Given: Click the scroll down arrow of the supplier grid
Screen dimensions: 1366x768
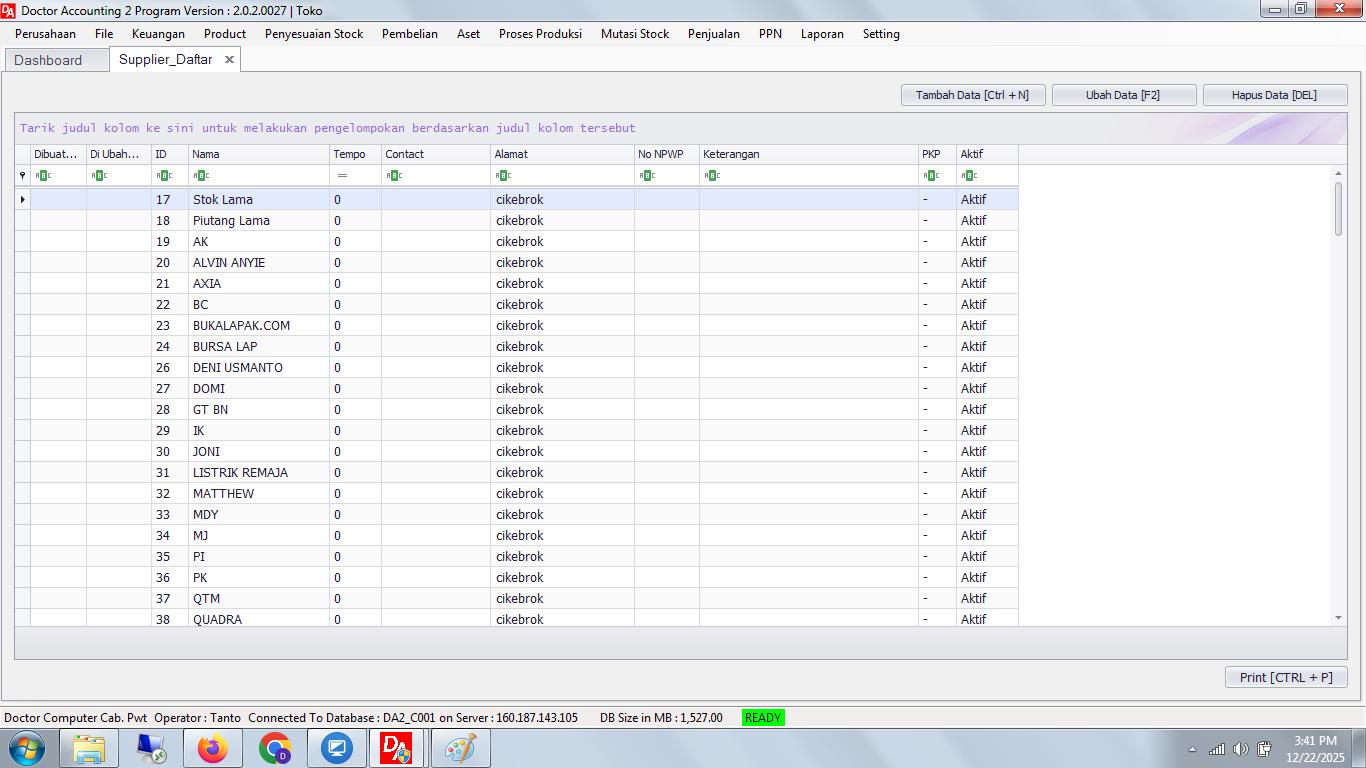Looking at the screenshot, I should [x=1338, y=618].
